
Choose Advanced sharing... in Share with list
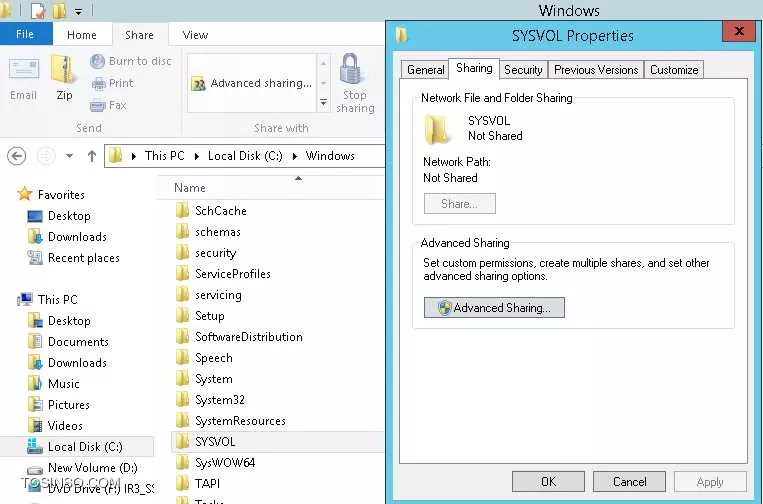point(252,83)
